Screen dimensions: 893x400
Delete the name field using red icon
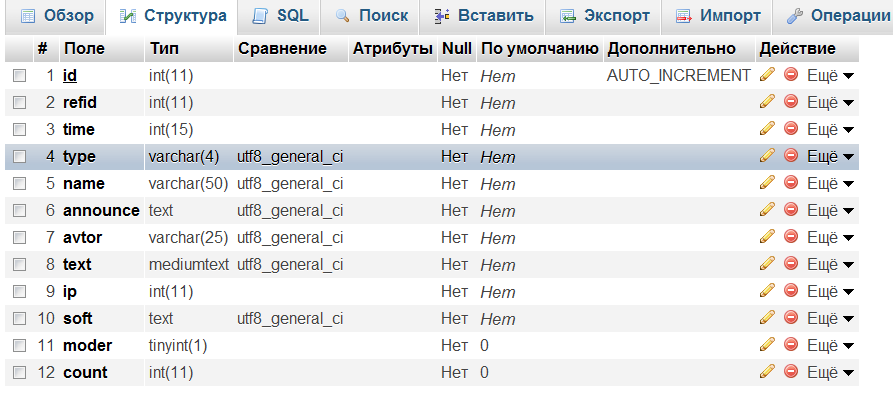(x=791, y=183)
